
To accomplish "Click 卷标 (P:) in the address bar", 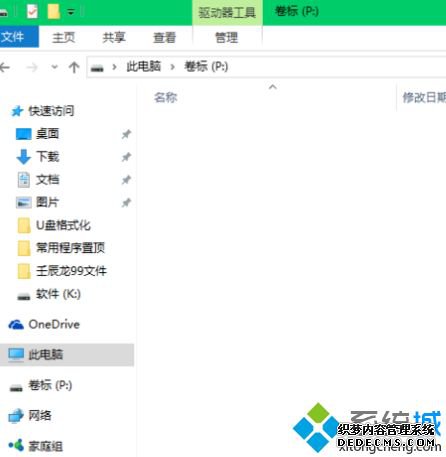I will (206, 66).
